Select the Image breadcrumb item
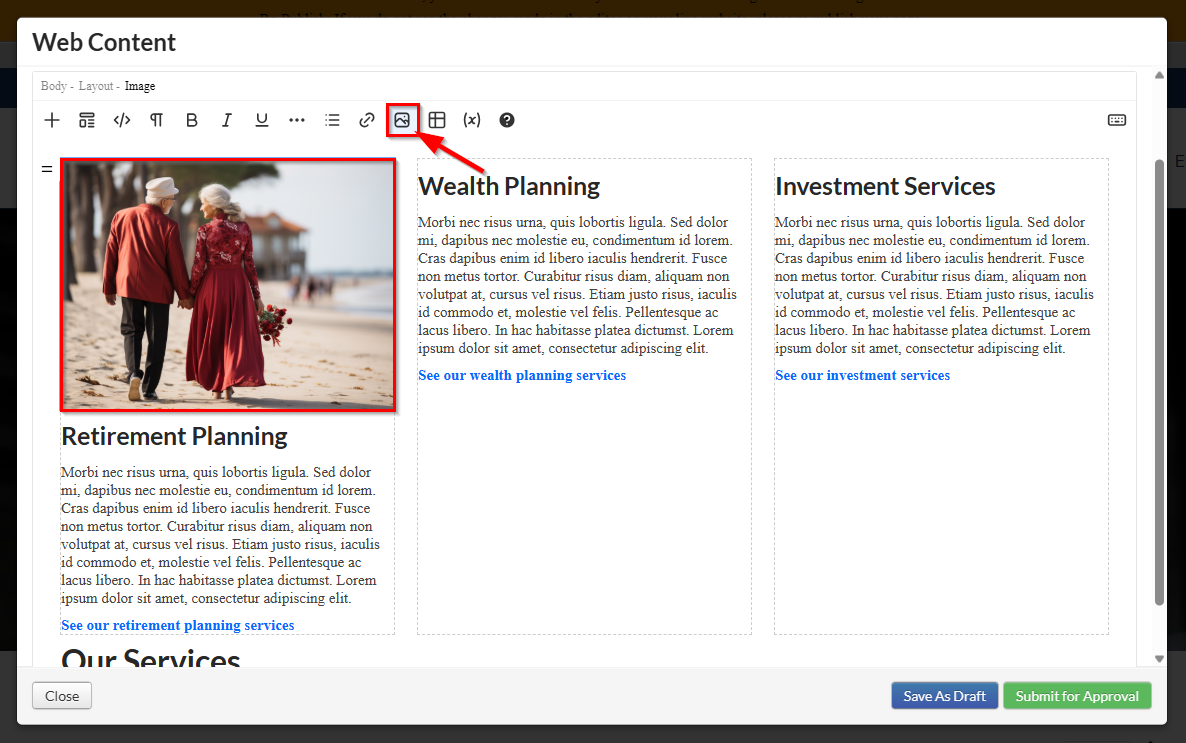This screenshot has width=1186, height=743. [x=140, y=86]
